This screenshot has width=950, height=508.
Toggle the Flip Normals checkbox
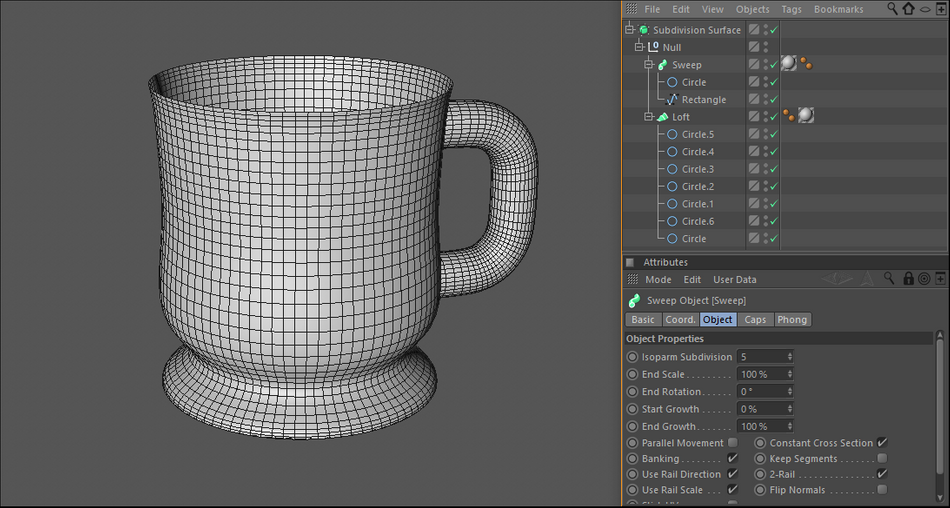coord(882,490)
